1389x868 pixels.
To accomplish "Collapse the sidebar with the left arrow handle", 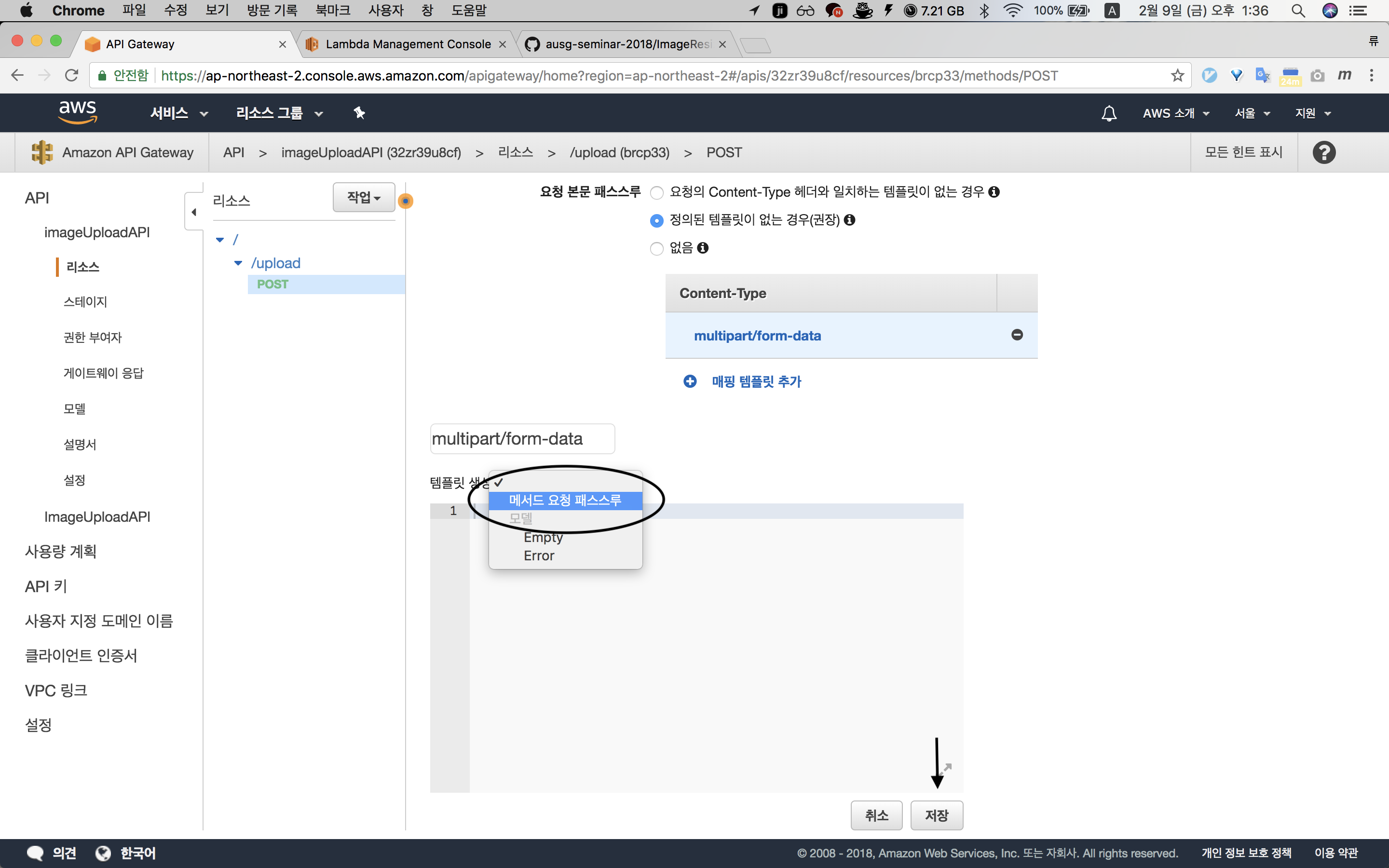I will coord(193,212).
